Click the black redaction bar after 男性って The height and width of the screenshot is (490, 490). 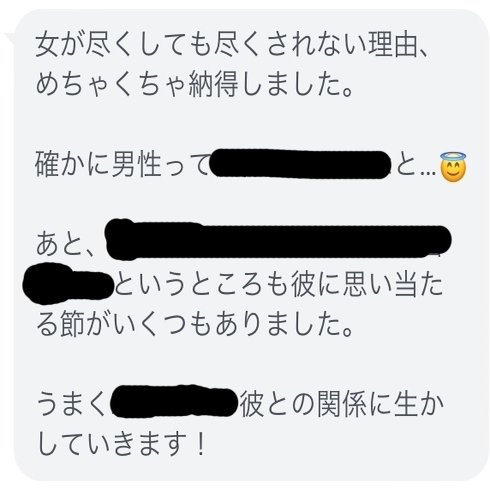[x=301, y=164]
